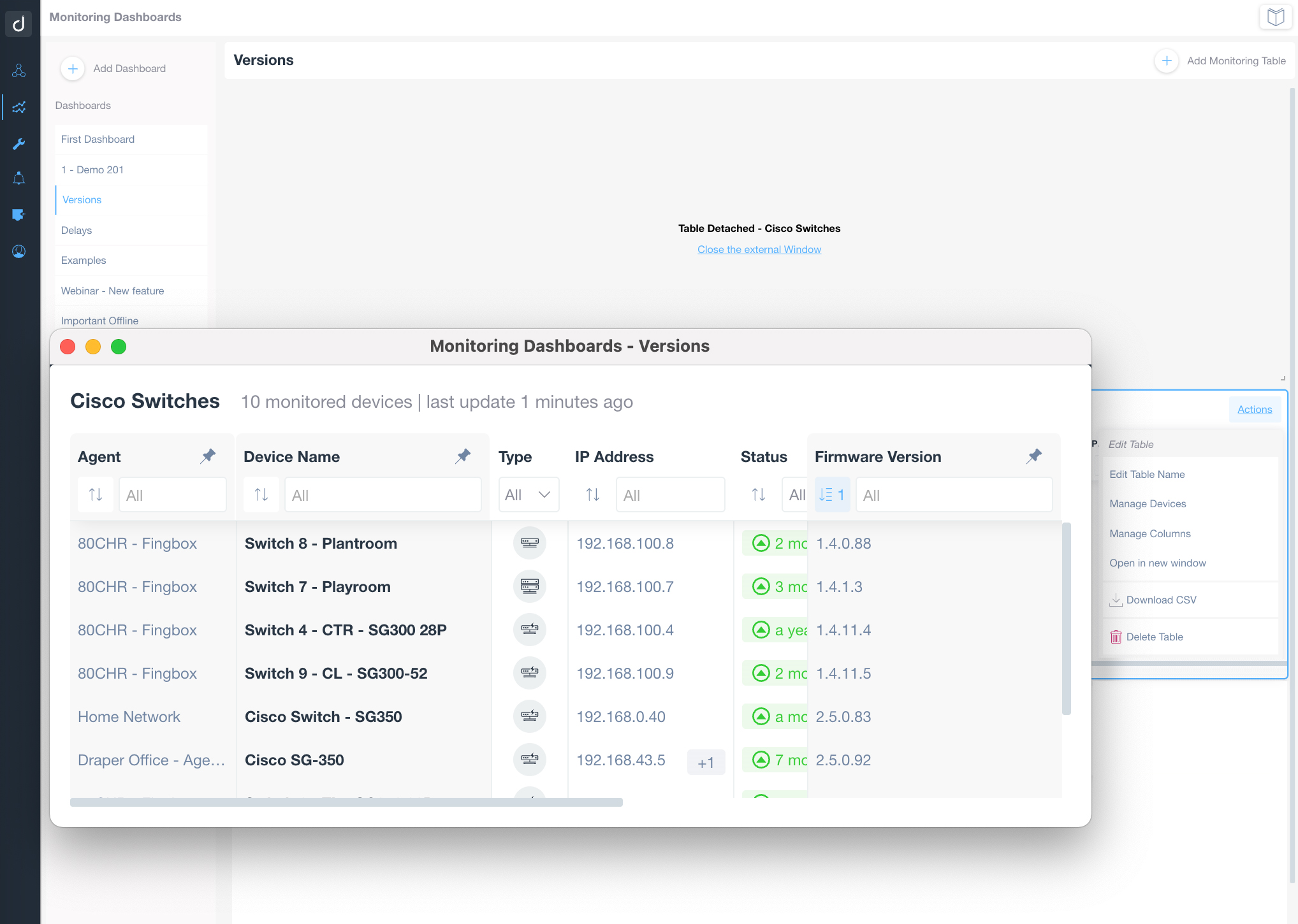1298x924 pixels.
Task: Open the First Dashboard
Action: [131, 139]
